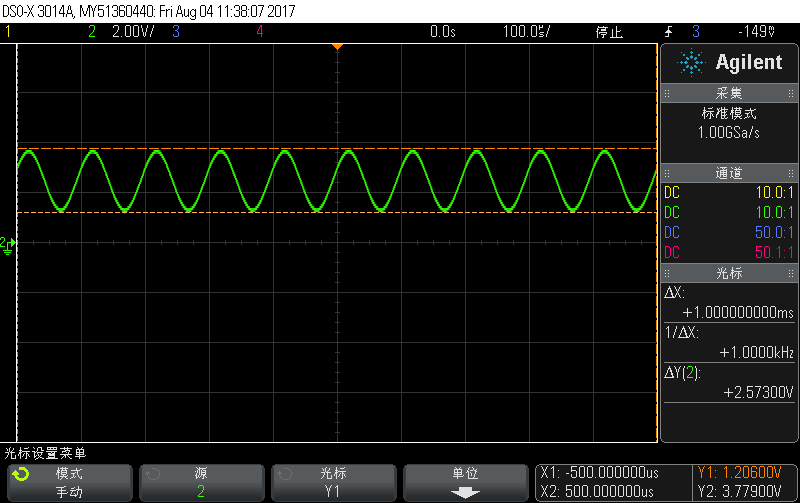Screen dimensions: 800x503
Task: Click the X1 -500.000000us readout
Action: 599,472
